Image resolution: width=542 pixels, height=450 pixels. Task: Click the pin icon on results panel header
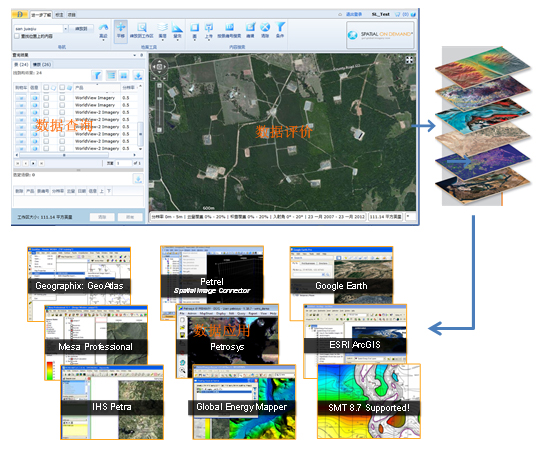[x=141, y=55]
